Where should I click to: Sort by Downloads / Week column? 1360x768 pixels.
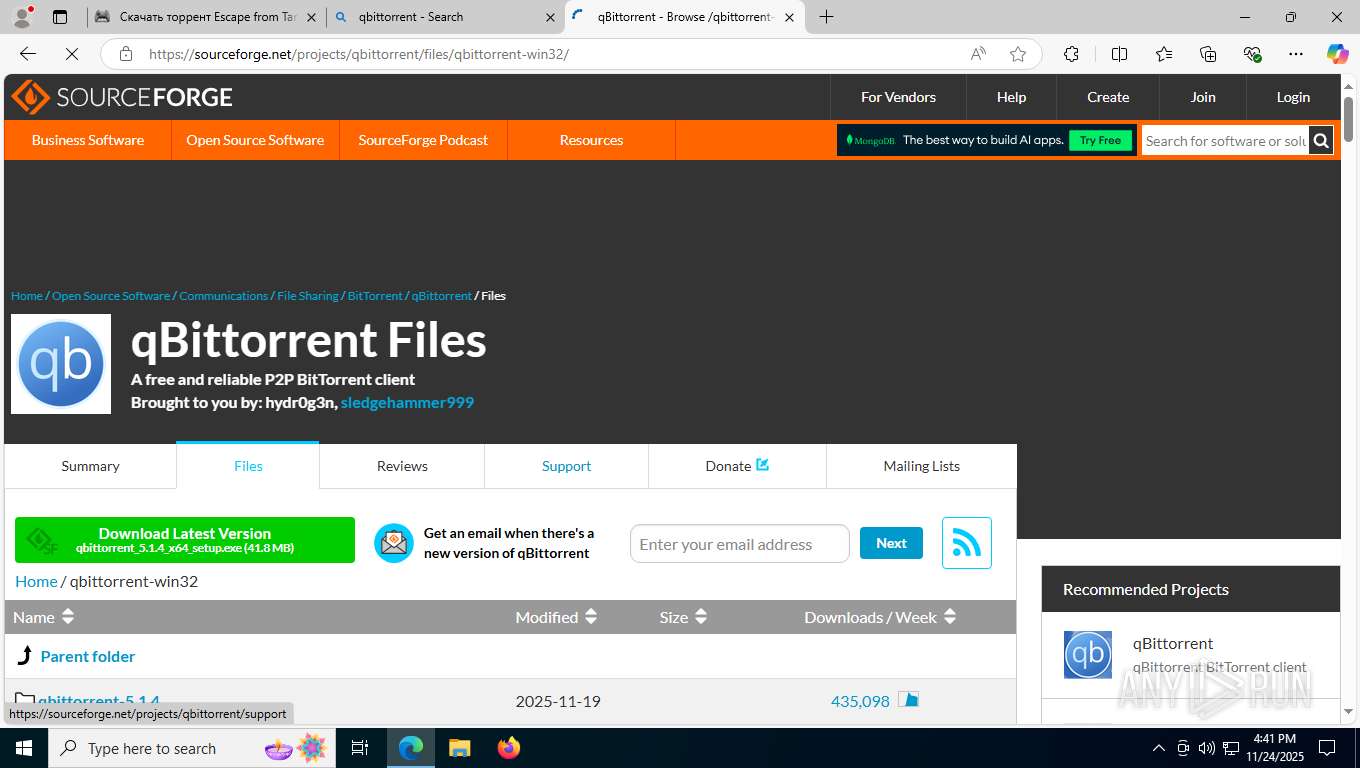(x=881, y=617)
